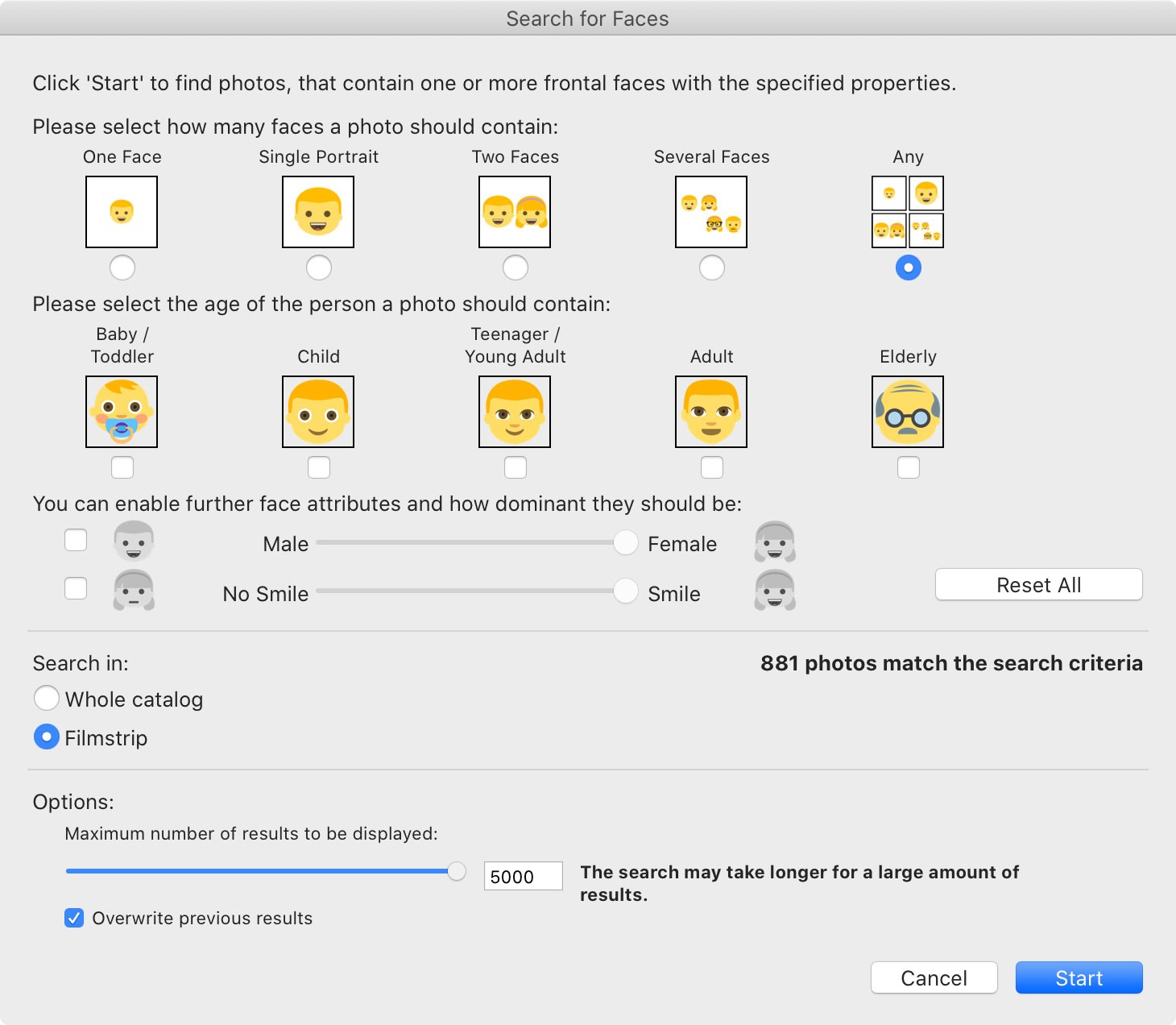
Task: Enable the Adult age checkbox
Action: (x=711, y=467)
